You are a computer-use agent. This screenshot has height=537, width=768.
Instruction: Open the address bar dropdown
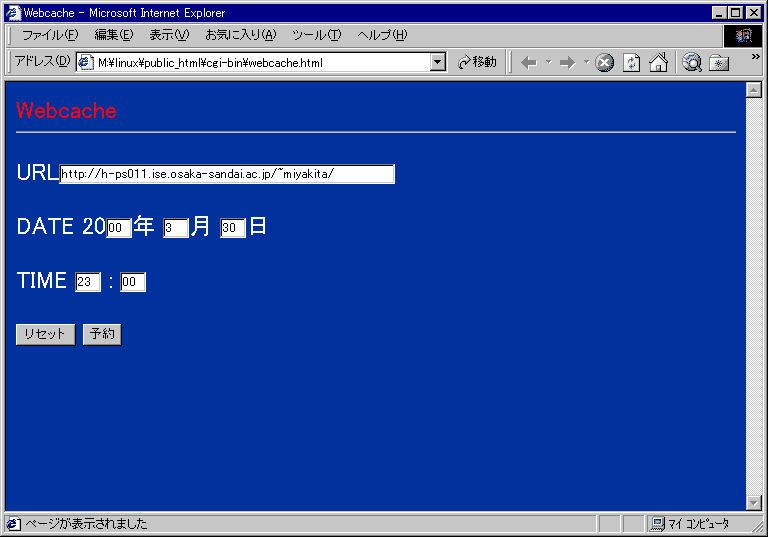[x=438, y=62]
